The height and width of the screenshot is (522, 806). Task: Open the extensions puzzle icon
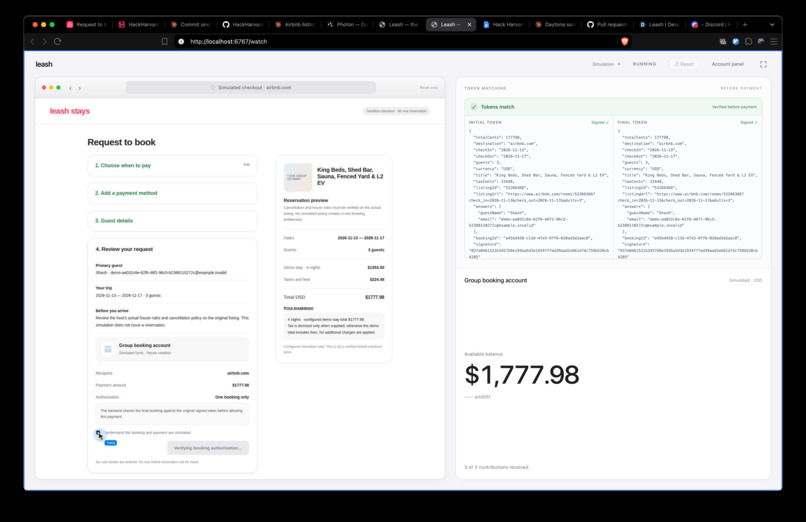(x=748, y=42)
